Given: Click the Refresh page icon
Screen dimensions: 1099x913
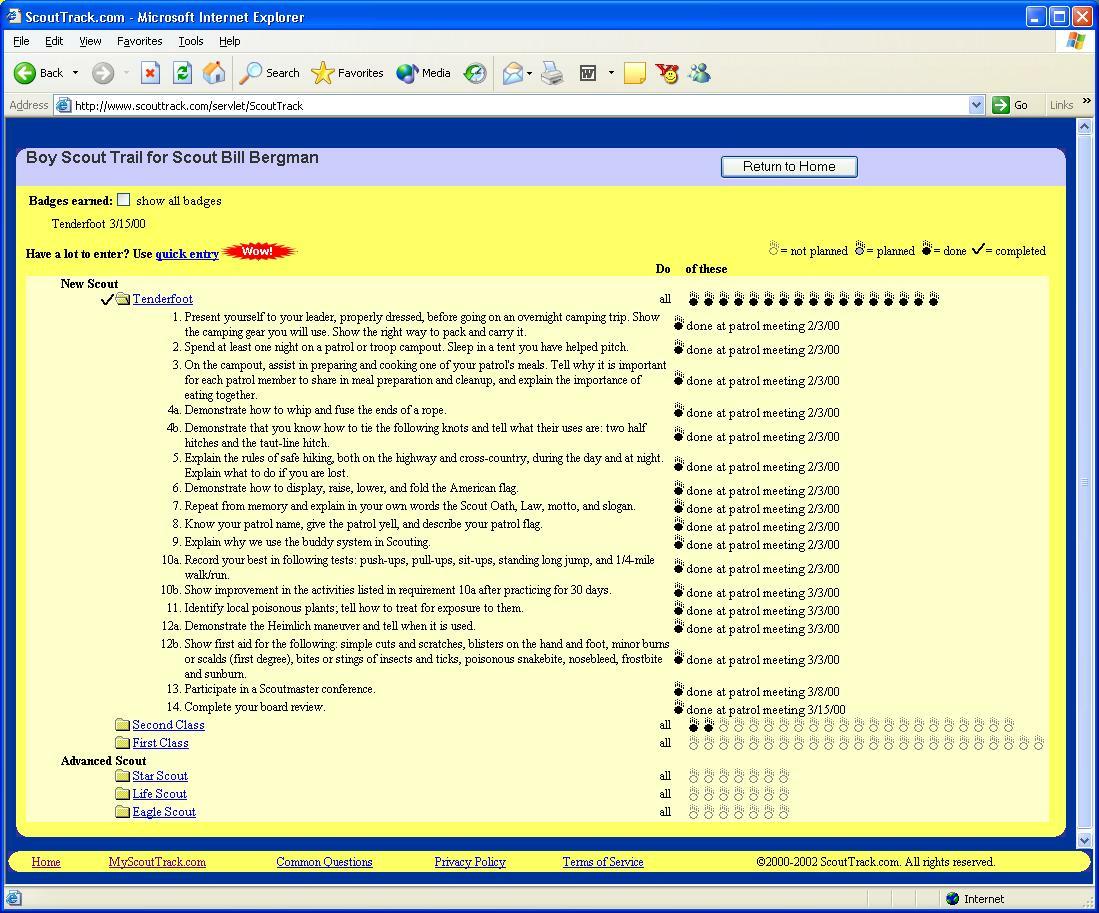Looking at the screenshot, I should 182,73.
